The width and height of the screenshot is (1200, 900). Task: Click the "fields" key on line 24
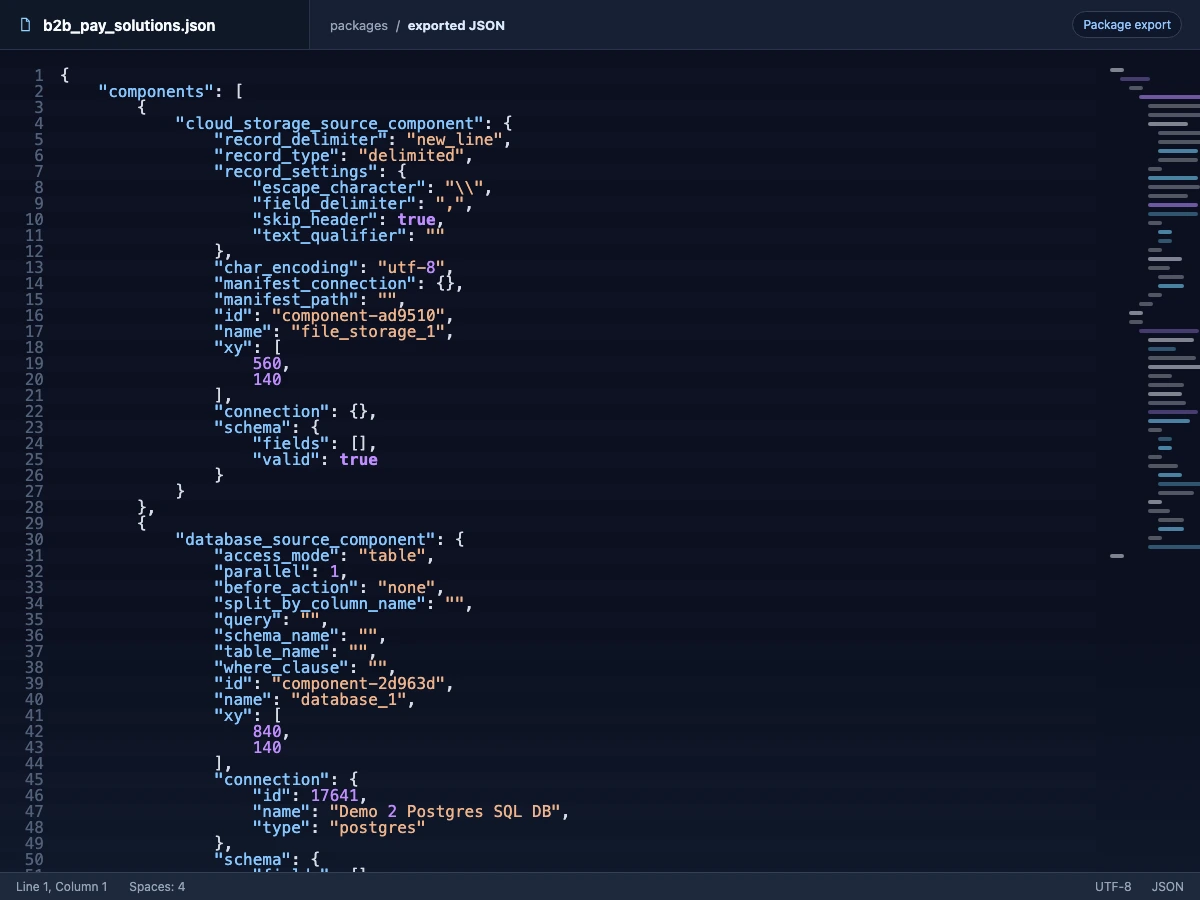click(291, 443)
